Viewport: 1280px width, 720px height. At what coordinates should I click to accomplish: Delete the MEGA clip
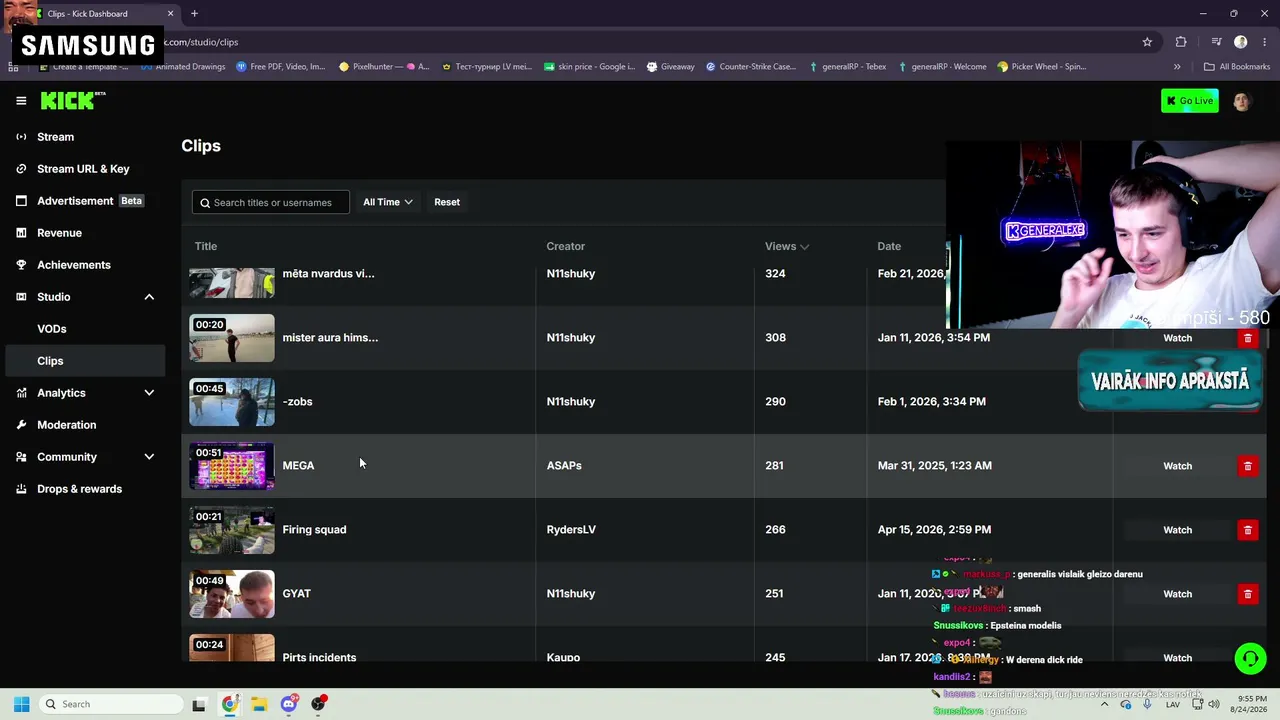coord(1247,466)
